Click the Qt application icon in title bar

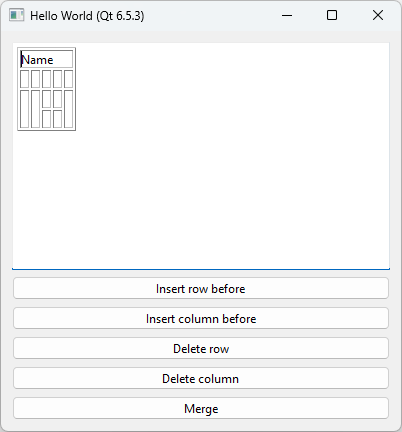coord(16,15)
